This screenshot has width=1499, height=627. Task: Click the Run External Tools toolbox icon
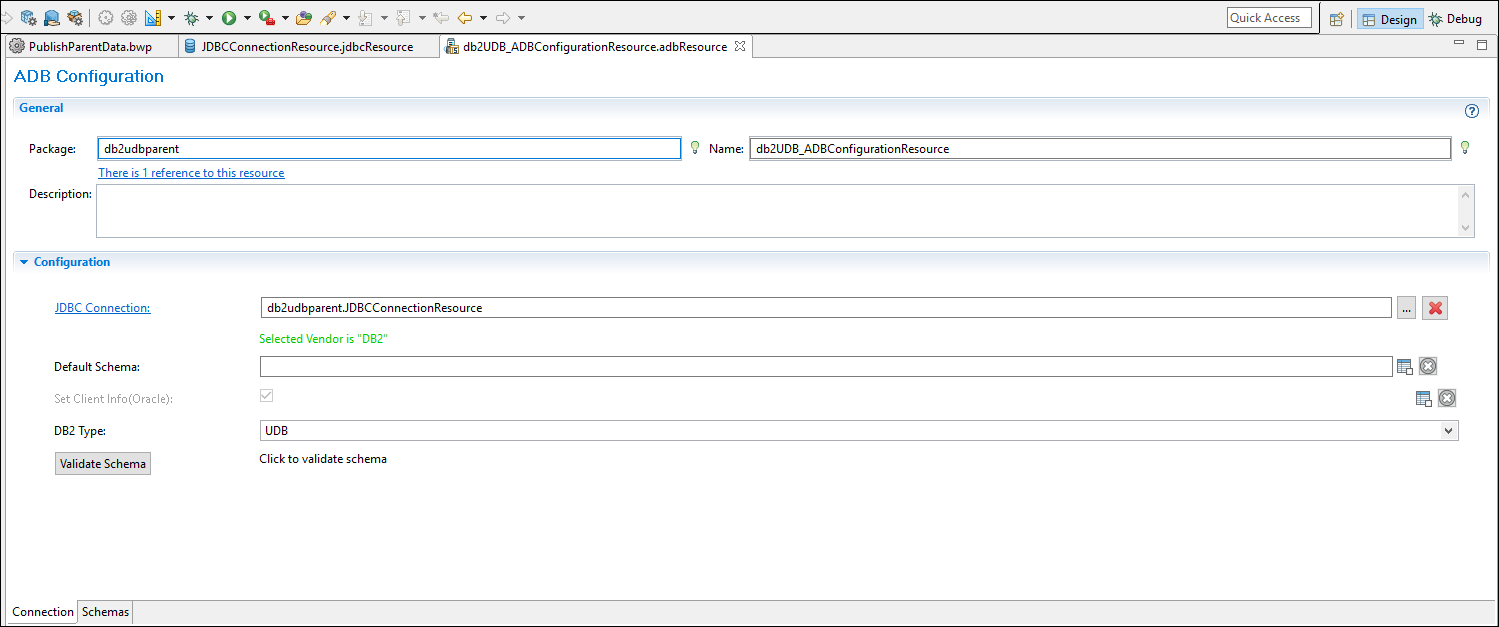pos(266,17)
